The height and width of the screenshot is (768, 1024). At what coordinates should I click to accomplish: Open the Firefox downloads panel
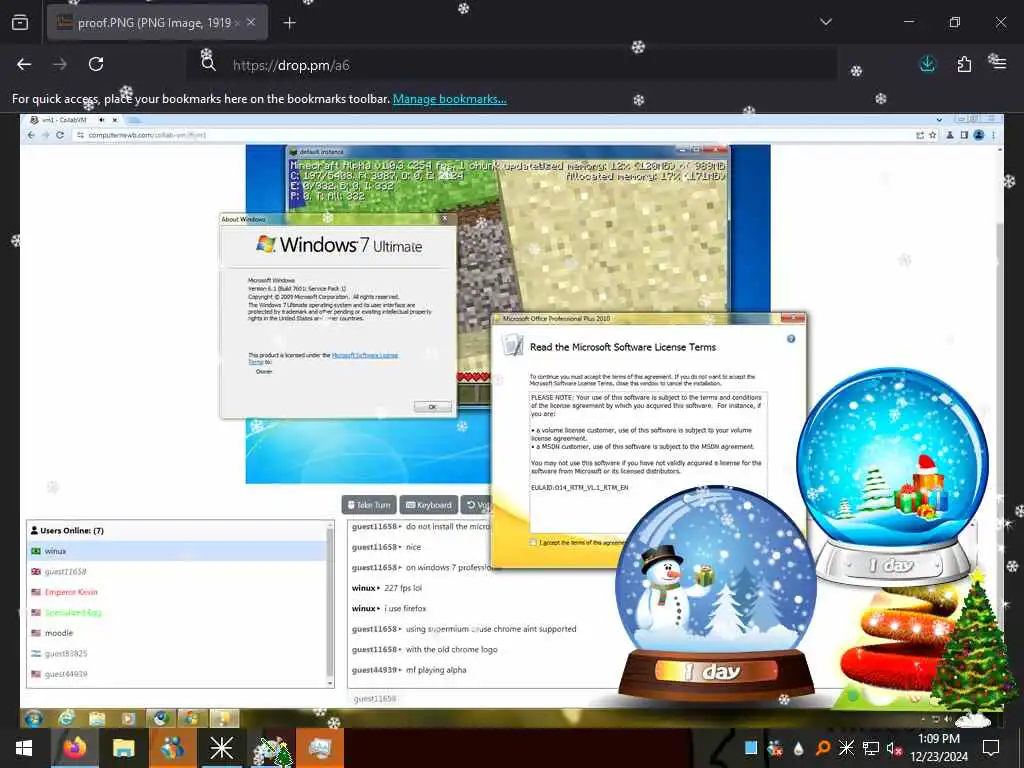(927, 64)
